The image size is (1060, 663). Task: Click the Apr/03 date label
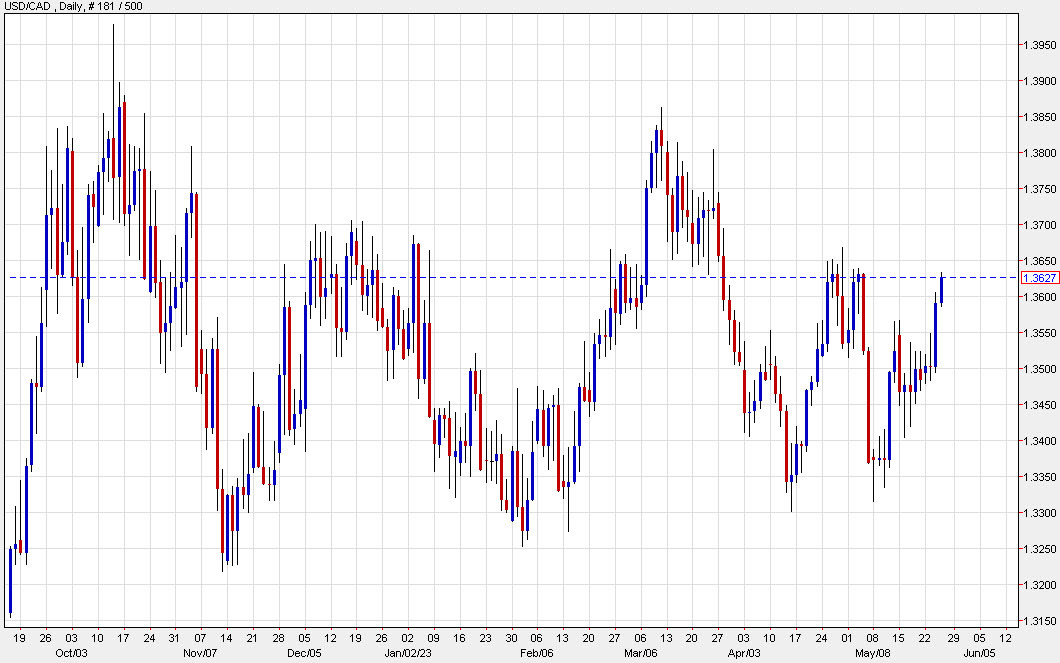743,652
